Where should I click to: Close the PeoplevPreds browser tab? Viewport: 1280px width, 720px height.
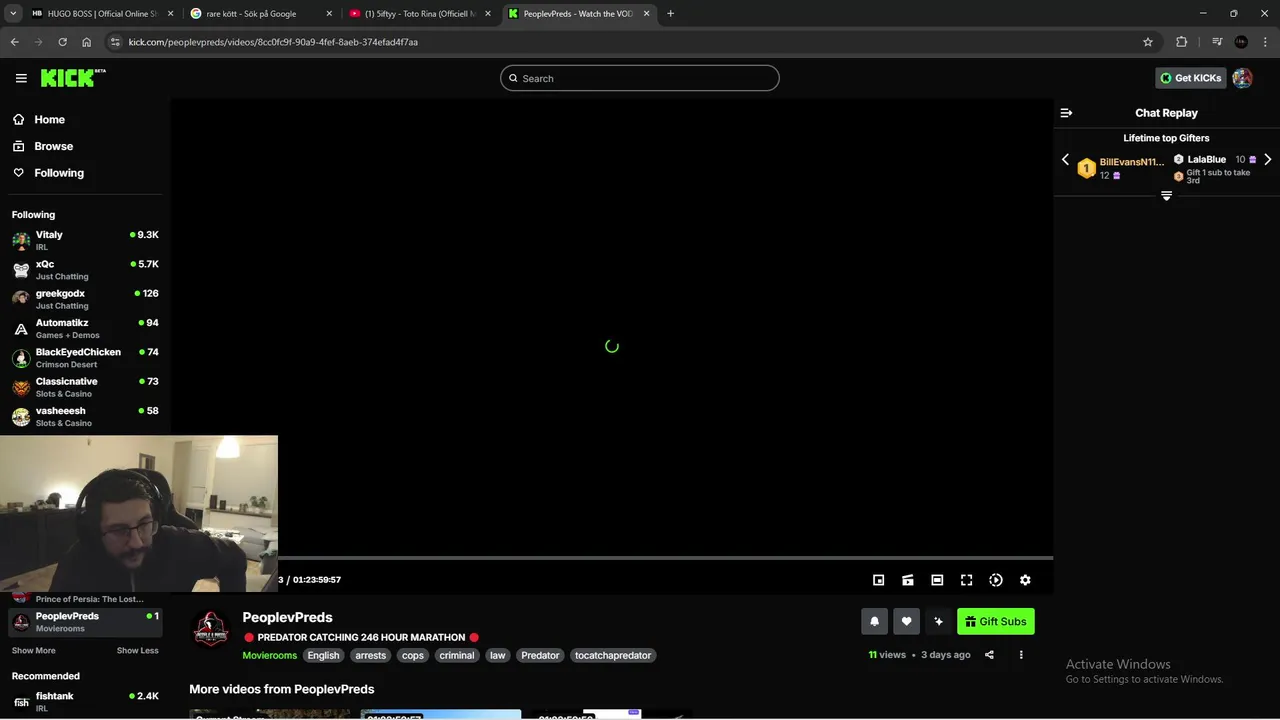(x=646, y=14)
